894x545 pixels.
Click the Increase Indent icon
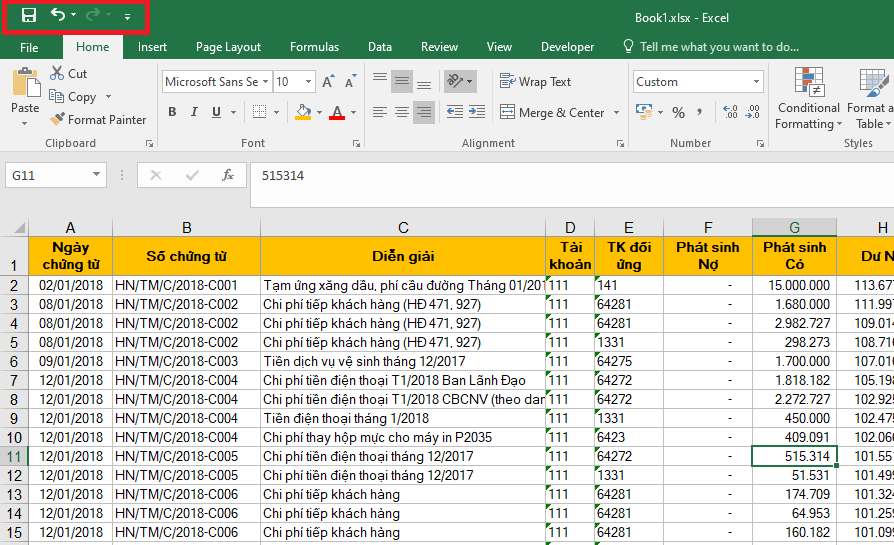pyautogui.click(x=479, y=113)
